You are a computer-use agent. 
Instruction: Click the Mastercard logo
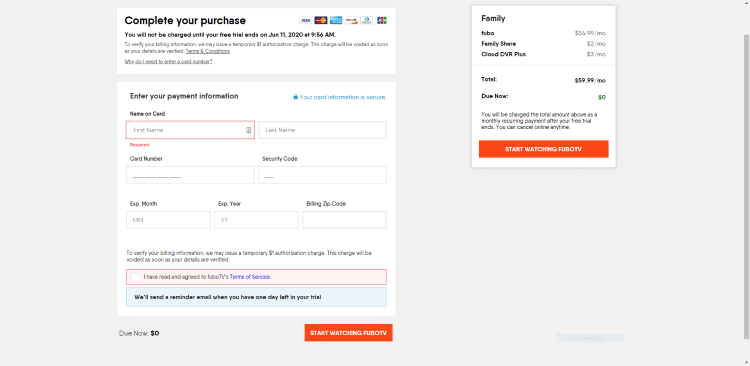[320, 20]
